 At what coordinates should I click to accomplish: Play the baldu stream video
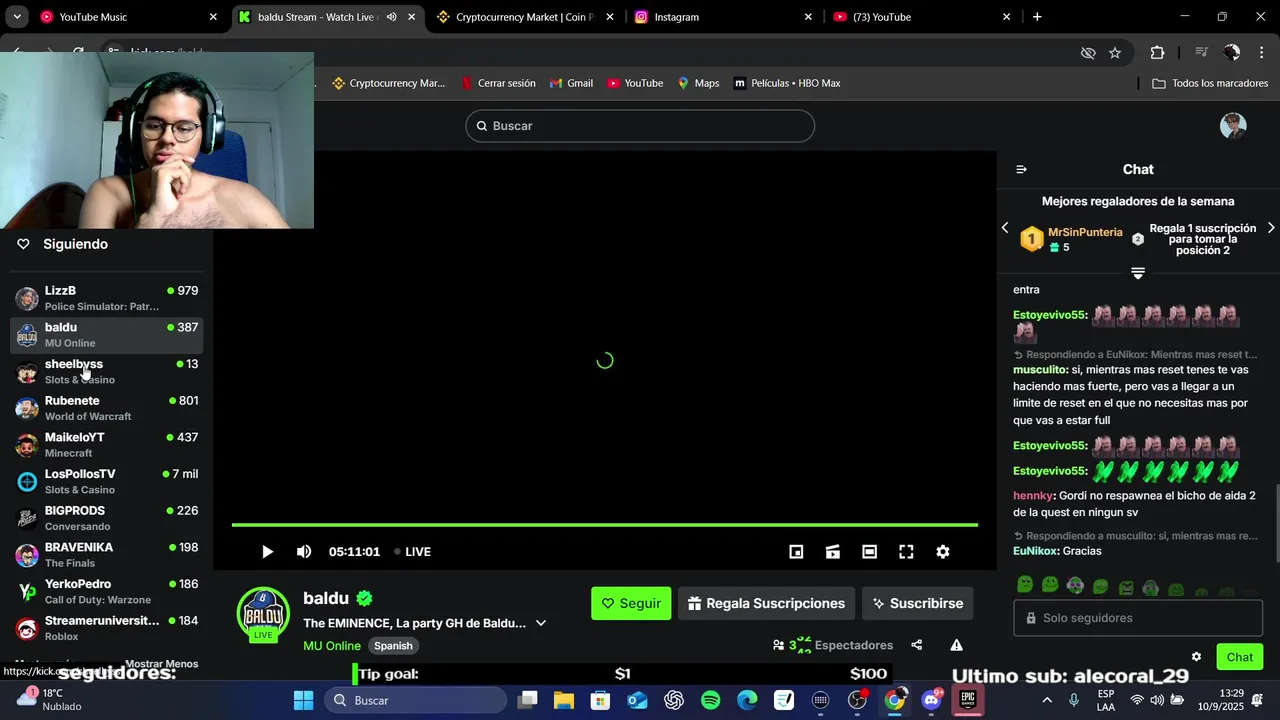pos(267,552)
